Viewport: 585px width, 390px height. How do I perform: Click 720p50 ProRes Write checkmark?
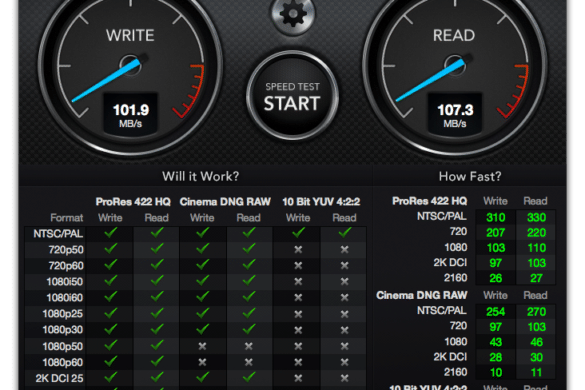tap(111, 248)
